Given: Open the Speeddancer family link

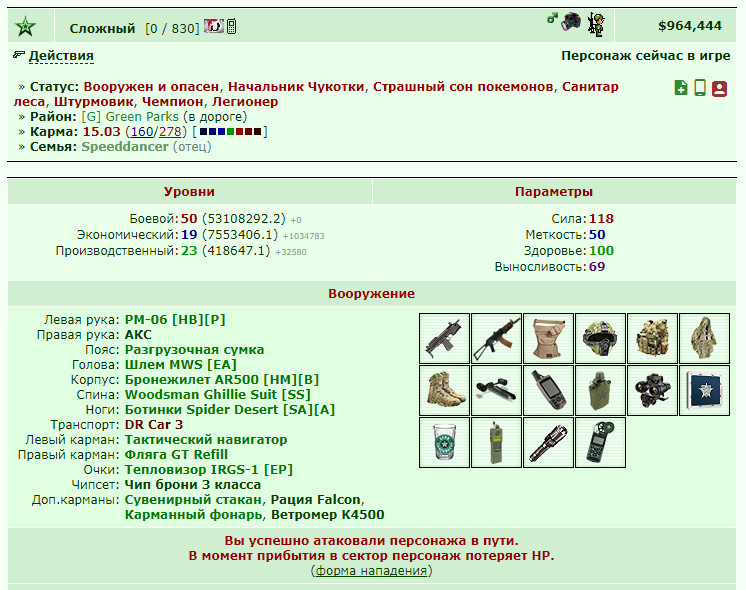Looking at the screenshot, I should [125, 147].
